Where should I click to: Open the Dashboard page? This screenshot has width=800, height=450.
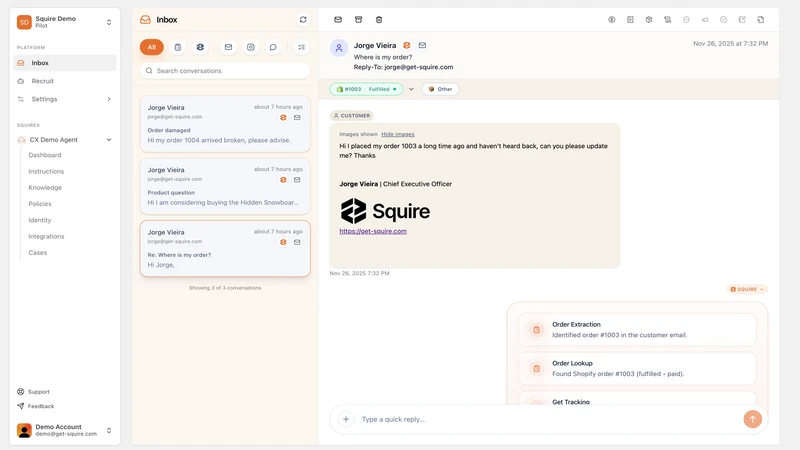(45, 155)
